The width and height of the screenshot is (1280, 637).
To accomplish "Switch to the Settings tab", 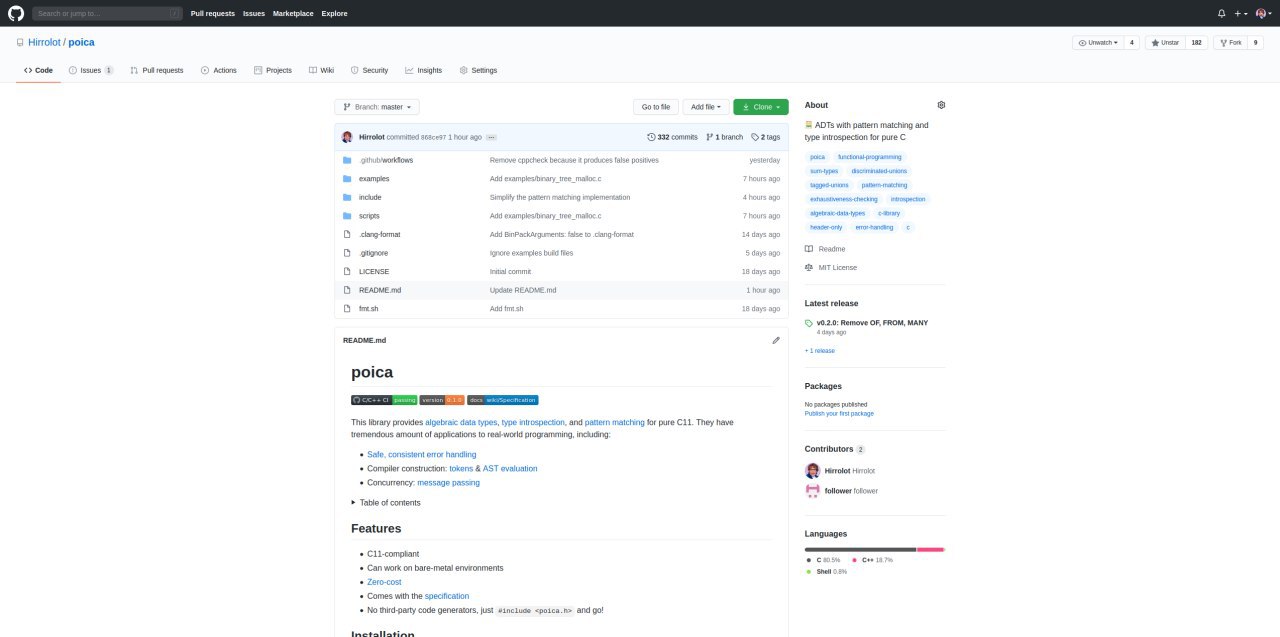I will coord(478,70).
